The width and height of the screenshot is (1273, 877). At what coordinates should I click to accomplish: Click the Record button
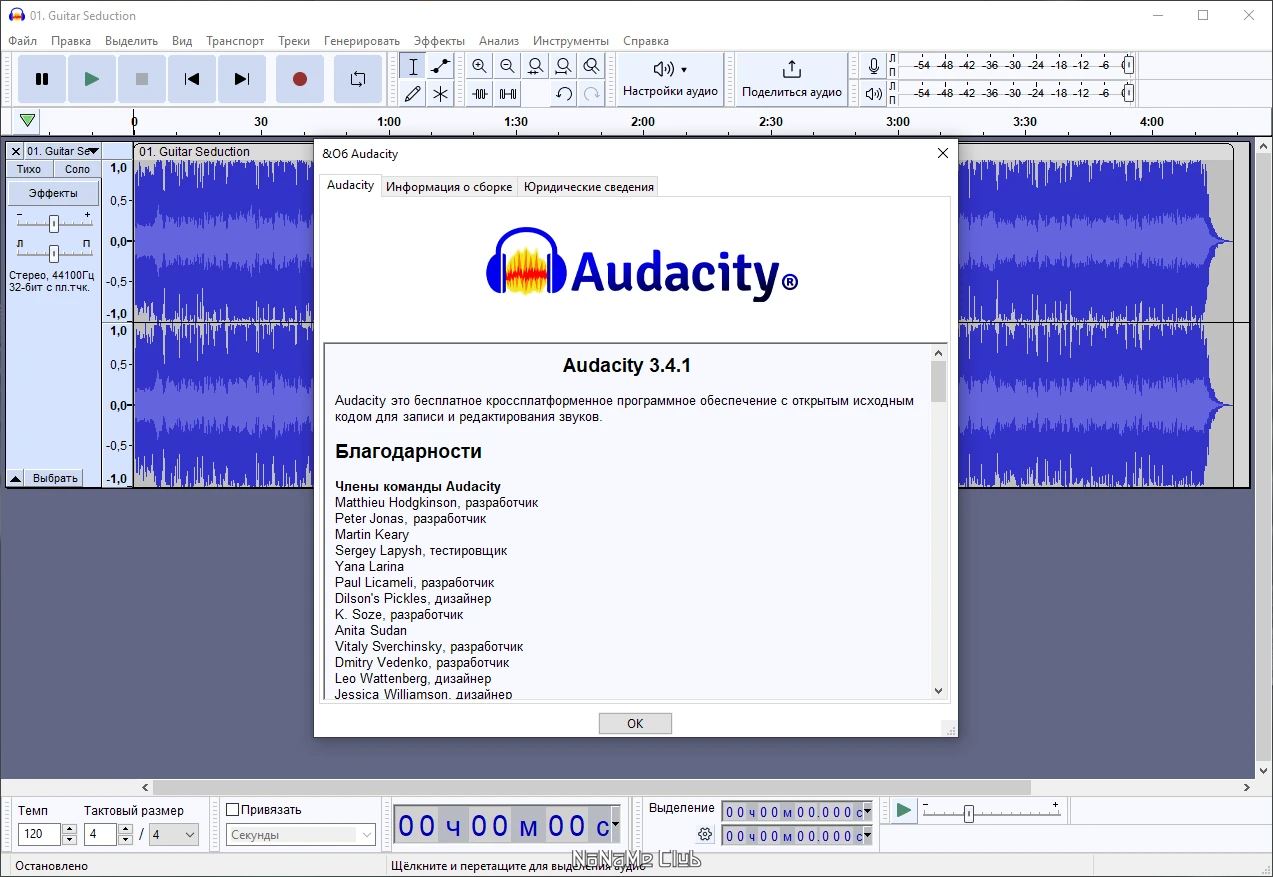299,79
